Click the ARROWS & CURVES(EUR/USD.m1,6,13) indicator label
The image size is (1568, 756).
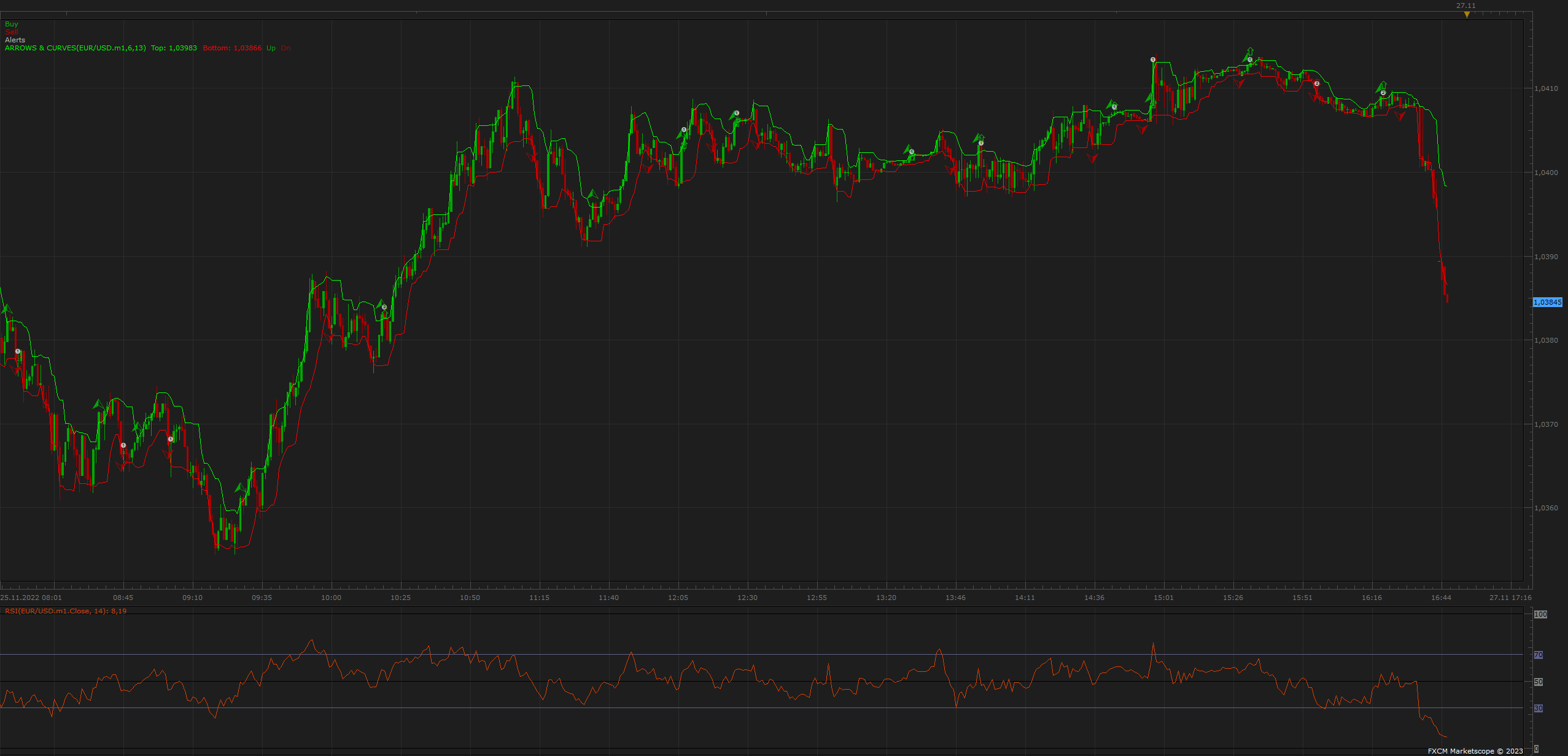coord(76,48)
